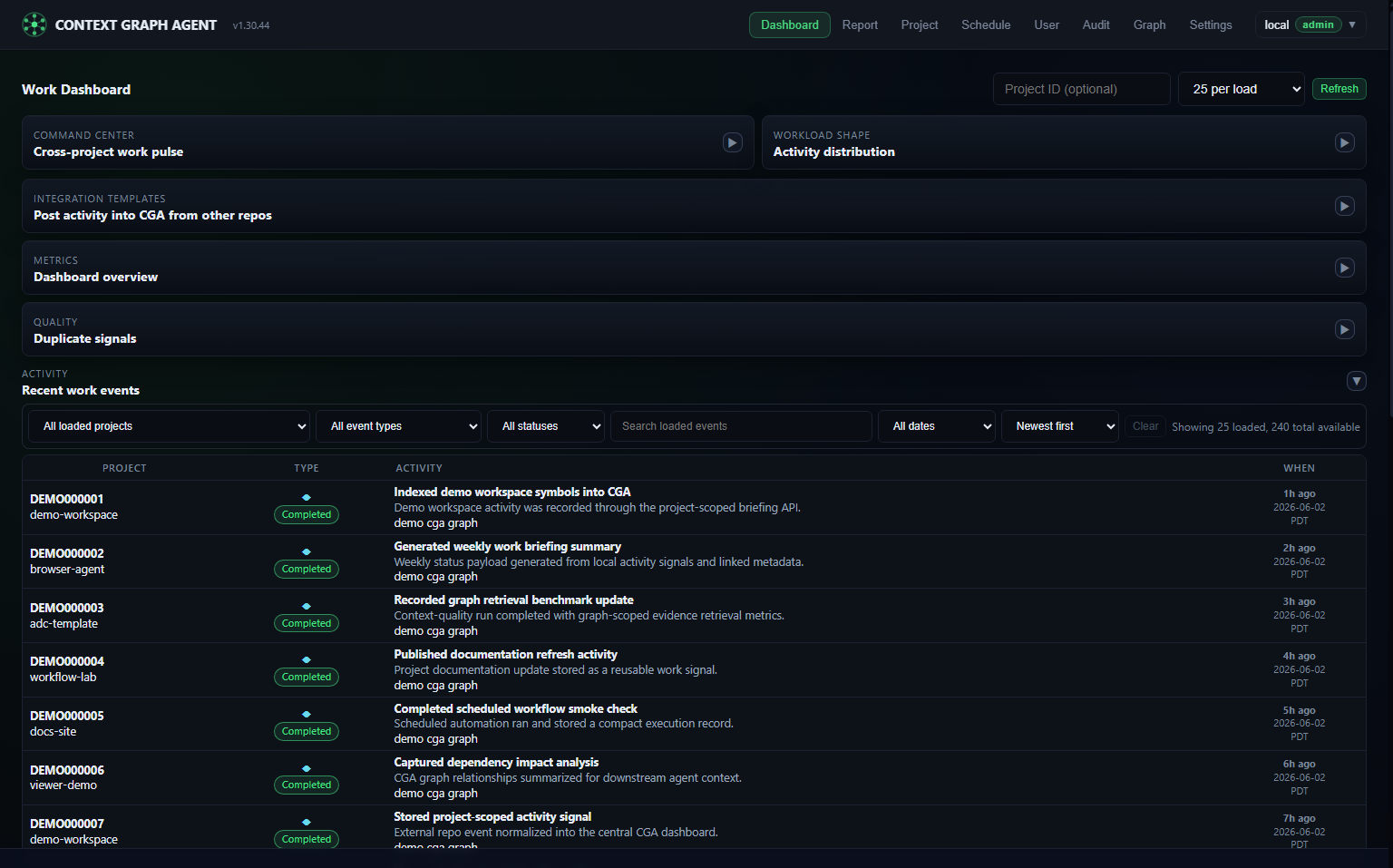Expand the Dashboard overview metrics panel
Viewport: 1393px width, 868px height.
[x=1345, y=268]
